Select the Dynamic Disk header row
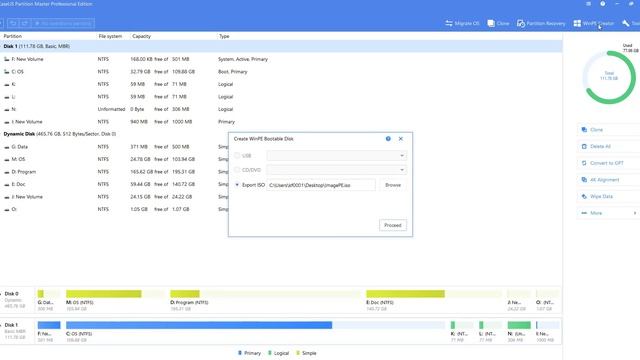640x360 pixels. pyautogui.click(x=281, y=134)
